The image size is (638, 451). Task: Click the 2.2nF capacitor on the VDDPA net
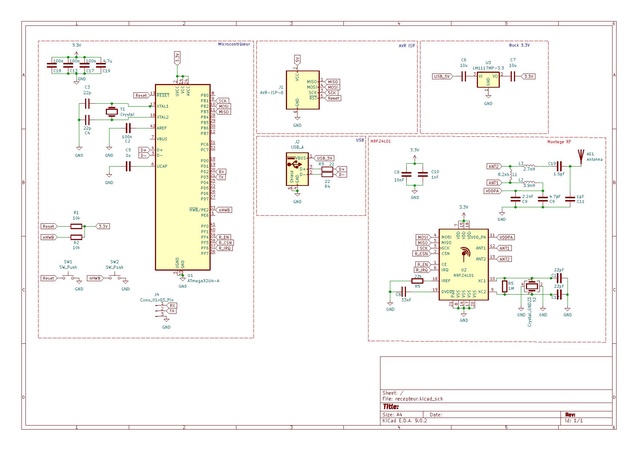(x=516, y=199)
